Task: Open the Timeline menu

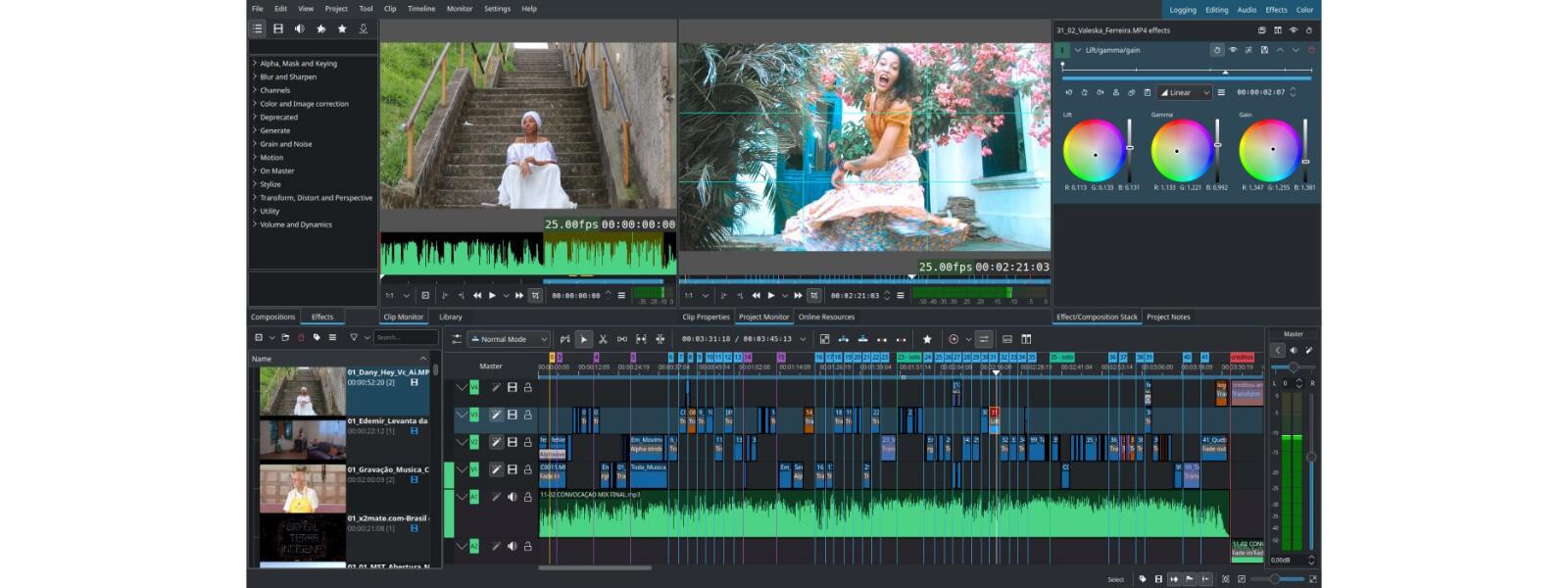Action: 421,9
